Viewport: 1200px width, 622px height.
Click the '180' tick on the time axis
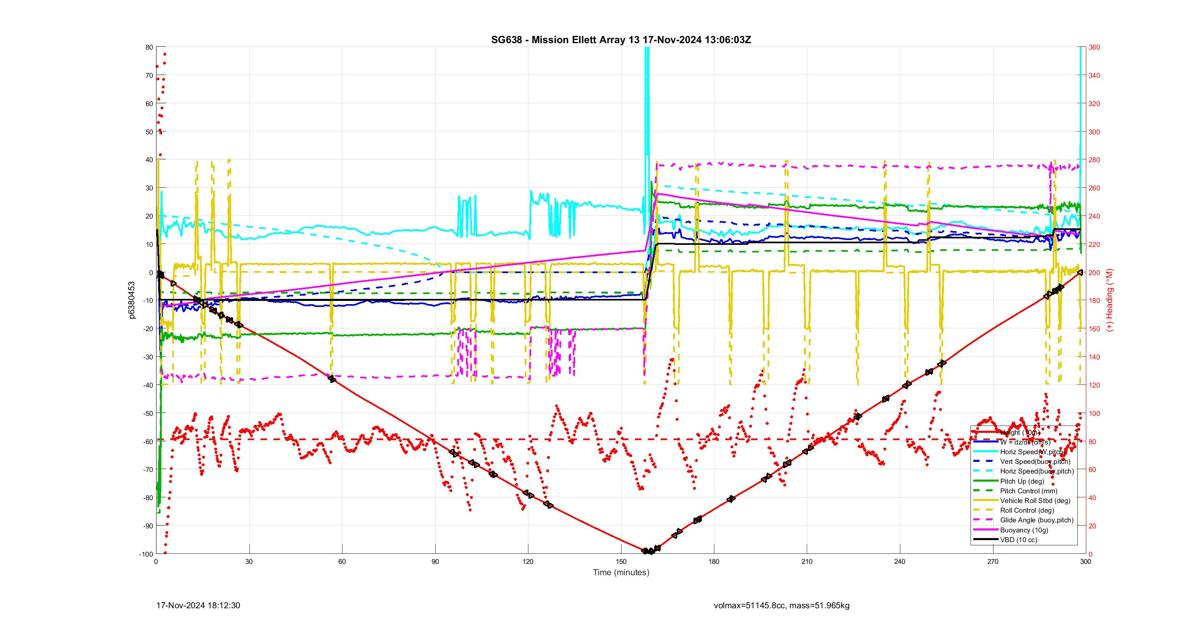pyautogui.click(x=714, y=562)
